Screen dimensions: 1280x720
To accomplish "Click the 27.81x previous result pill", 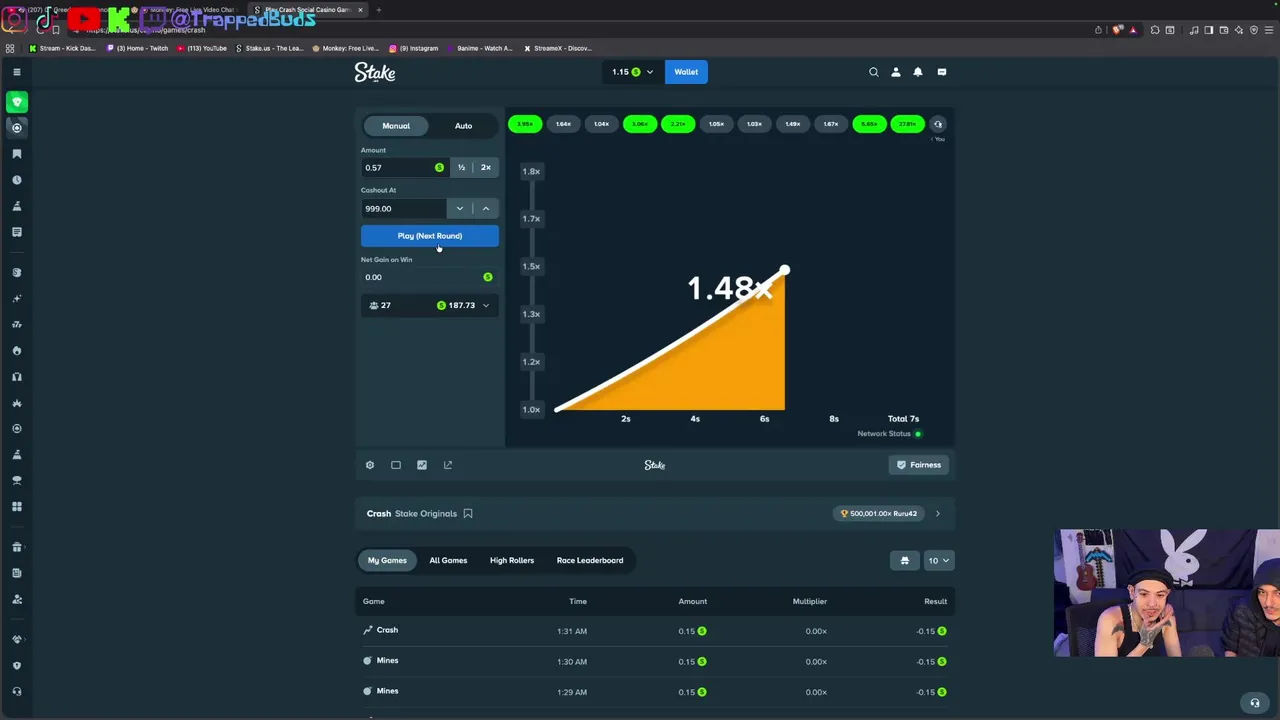I will [907, 124].
